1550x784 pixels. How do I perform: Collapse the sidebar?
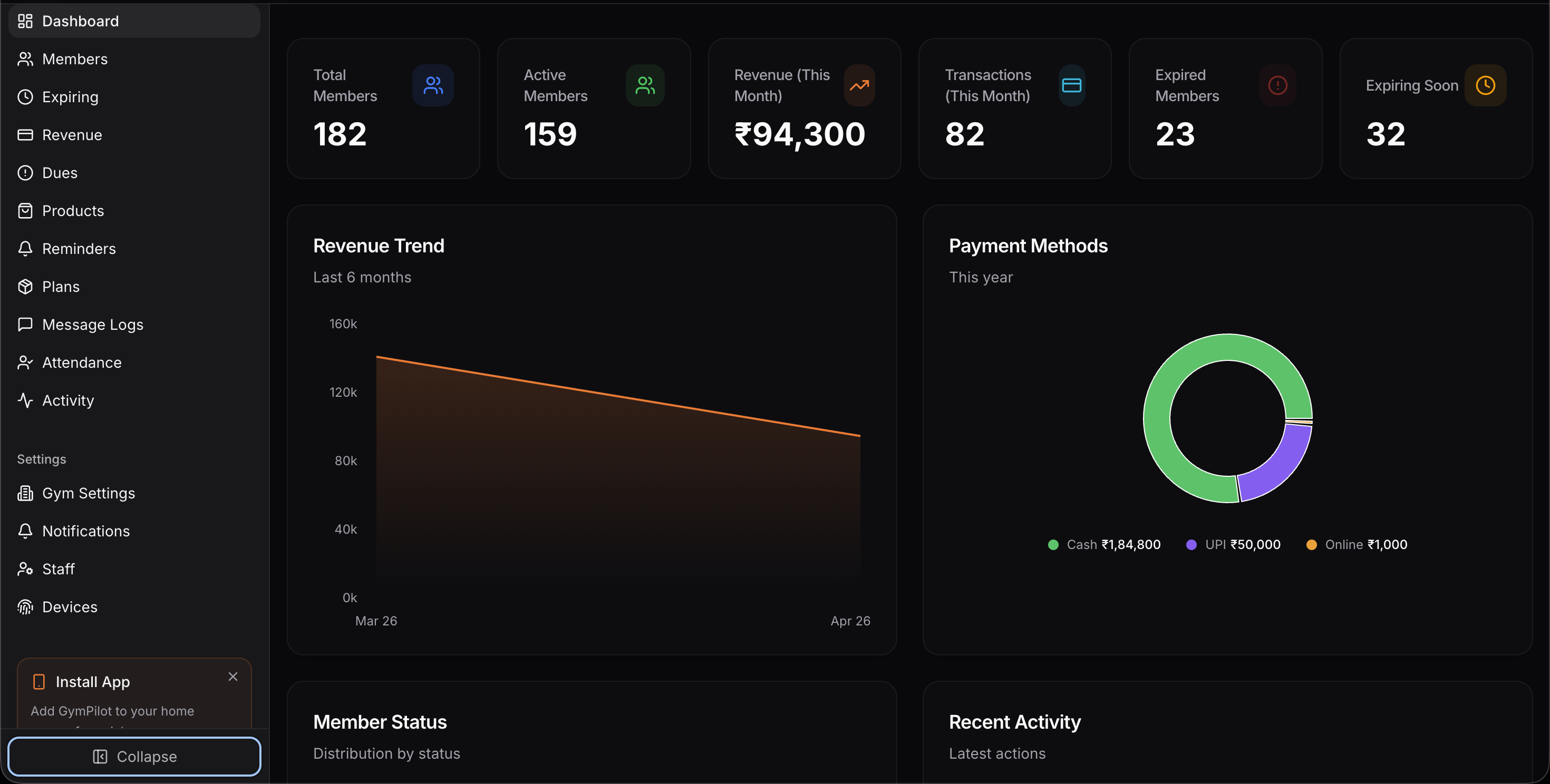pos(134,757)
